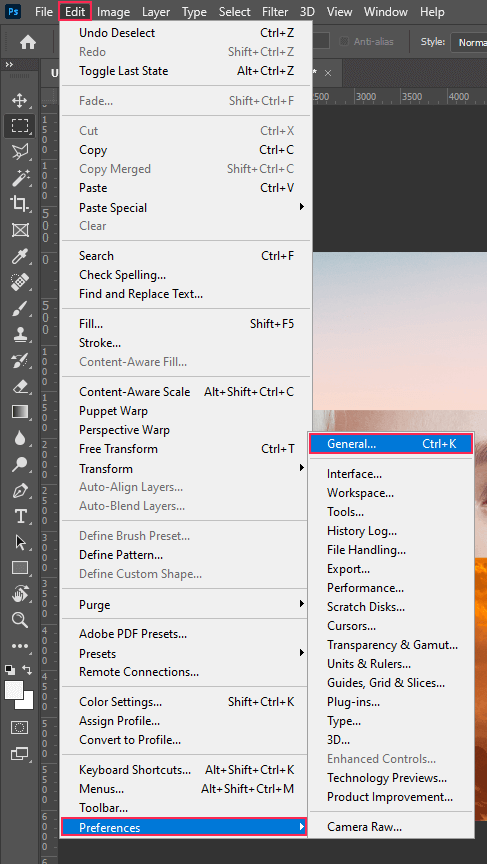This screenshot has height=864, width=487.
Task: Select the Blur tool
Action: point(20,439)
